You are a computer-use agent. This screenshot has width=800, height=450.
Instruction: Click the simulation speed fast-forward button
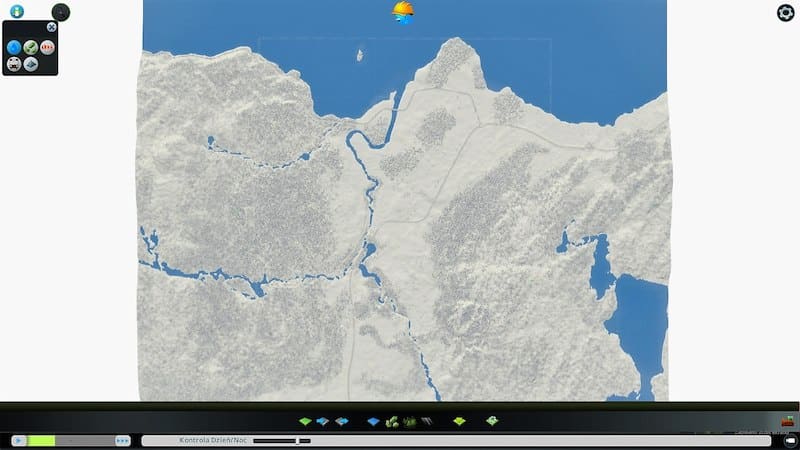122,440
